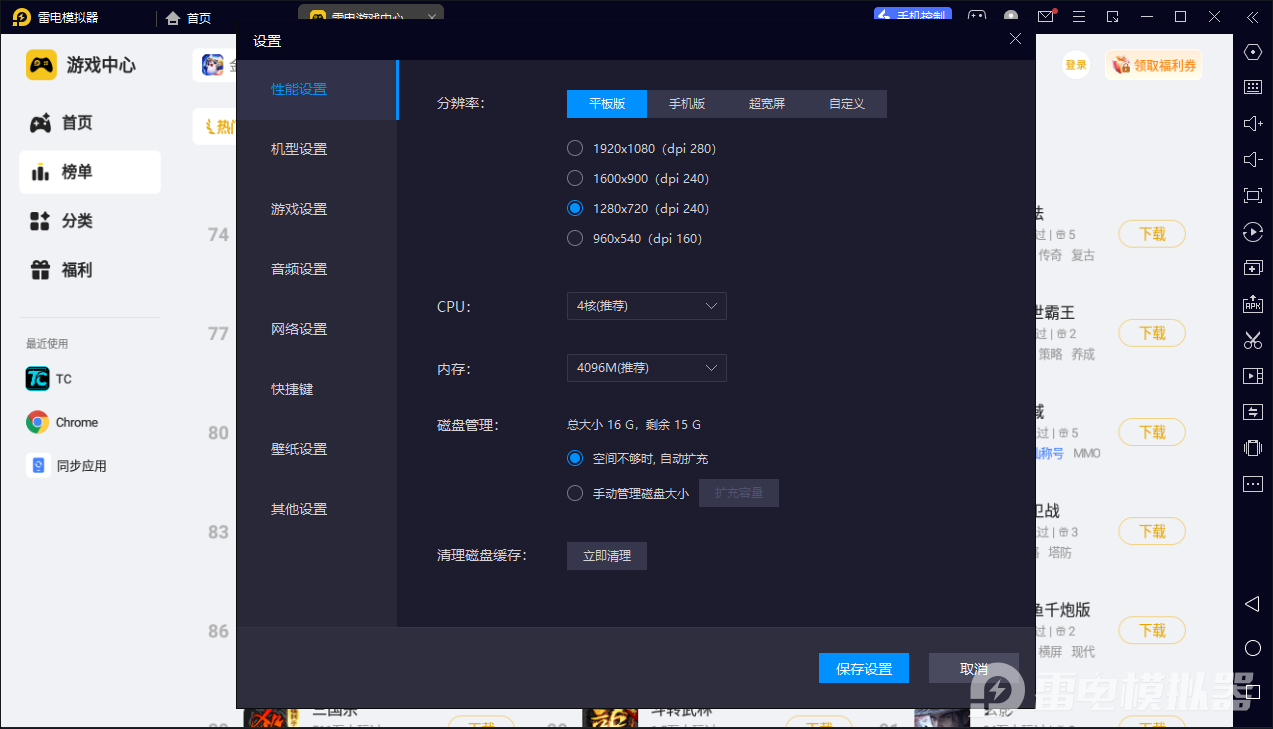Click 下载 button beside 千炮版 game
The height and width of the screenshot is (729, 1273).
[1152, 631]
